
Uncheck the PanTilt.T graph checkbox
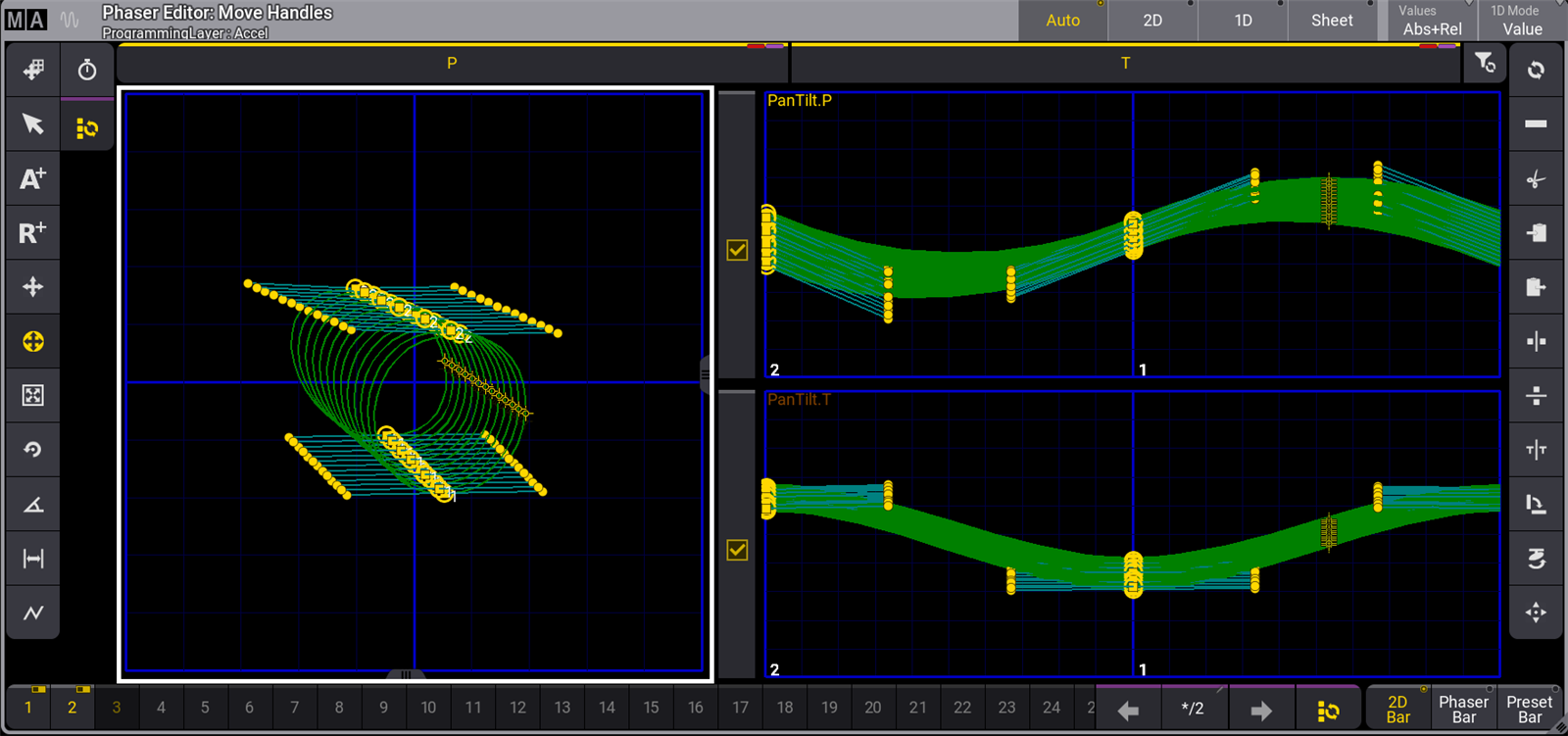pyautogui.click(x=737, y=550)
